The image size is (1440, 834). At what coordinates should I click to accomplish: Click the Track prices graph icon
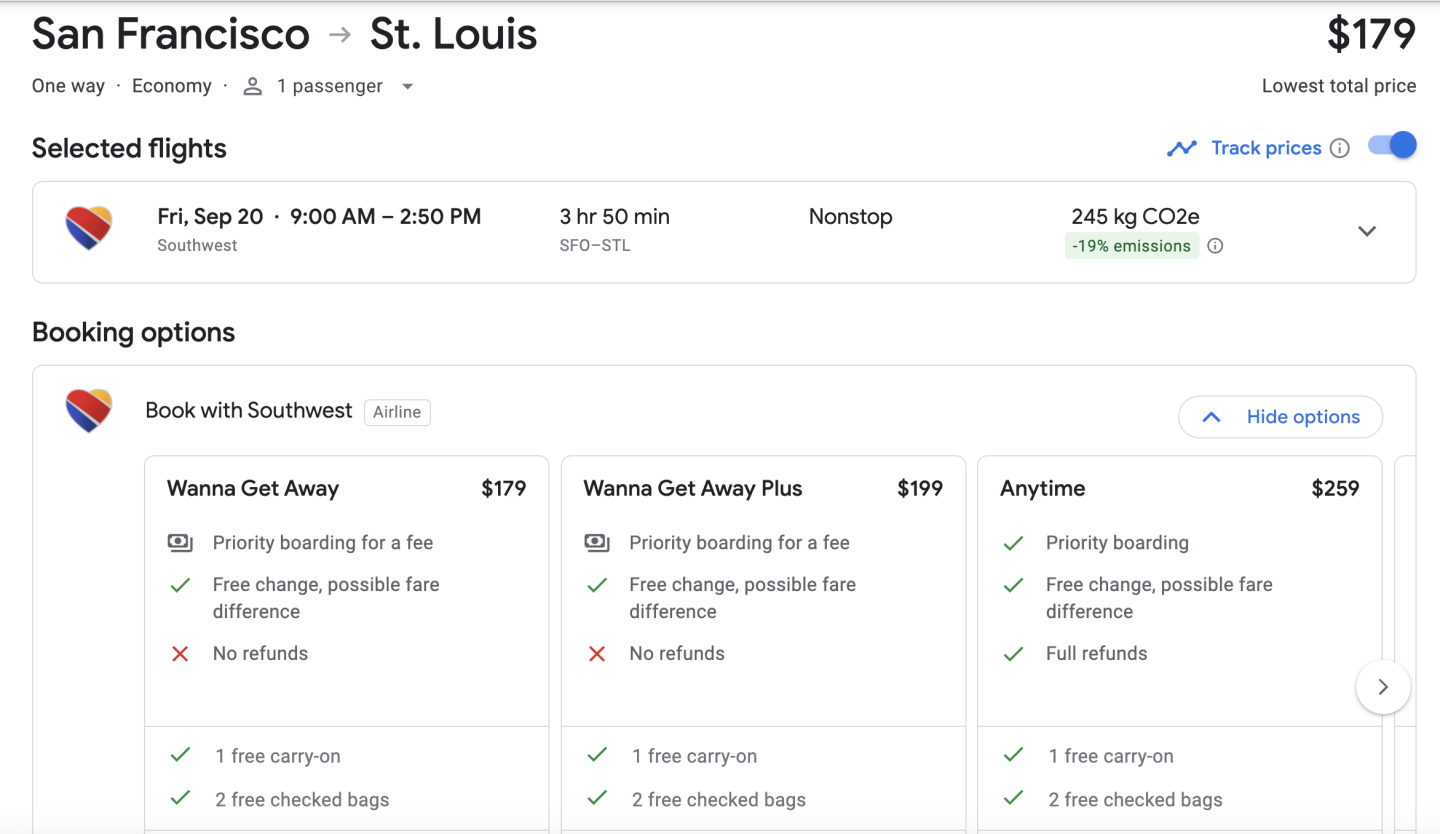point(1182,148)
